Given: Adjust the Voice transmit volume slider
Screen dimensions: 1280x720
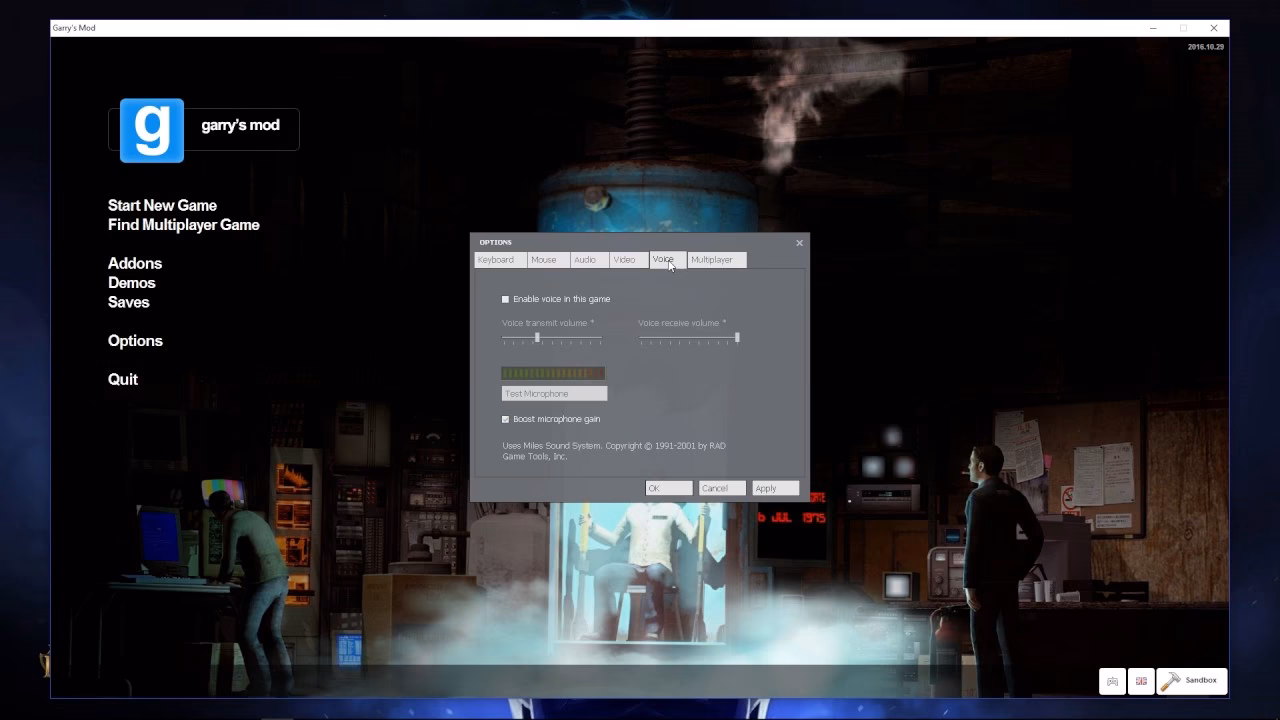Looking at the screenshot, I should (552, 338).
